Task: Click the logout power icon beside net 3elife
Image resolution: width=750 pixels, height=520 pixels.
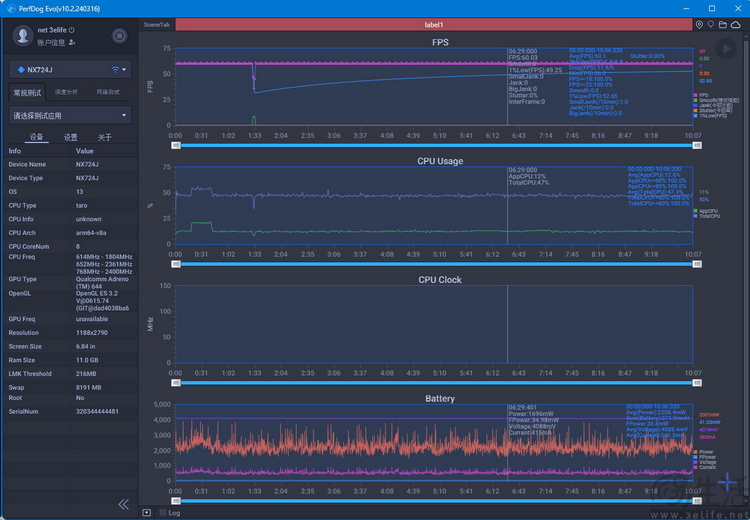Action: click(x=72, y=30)
